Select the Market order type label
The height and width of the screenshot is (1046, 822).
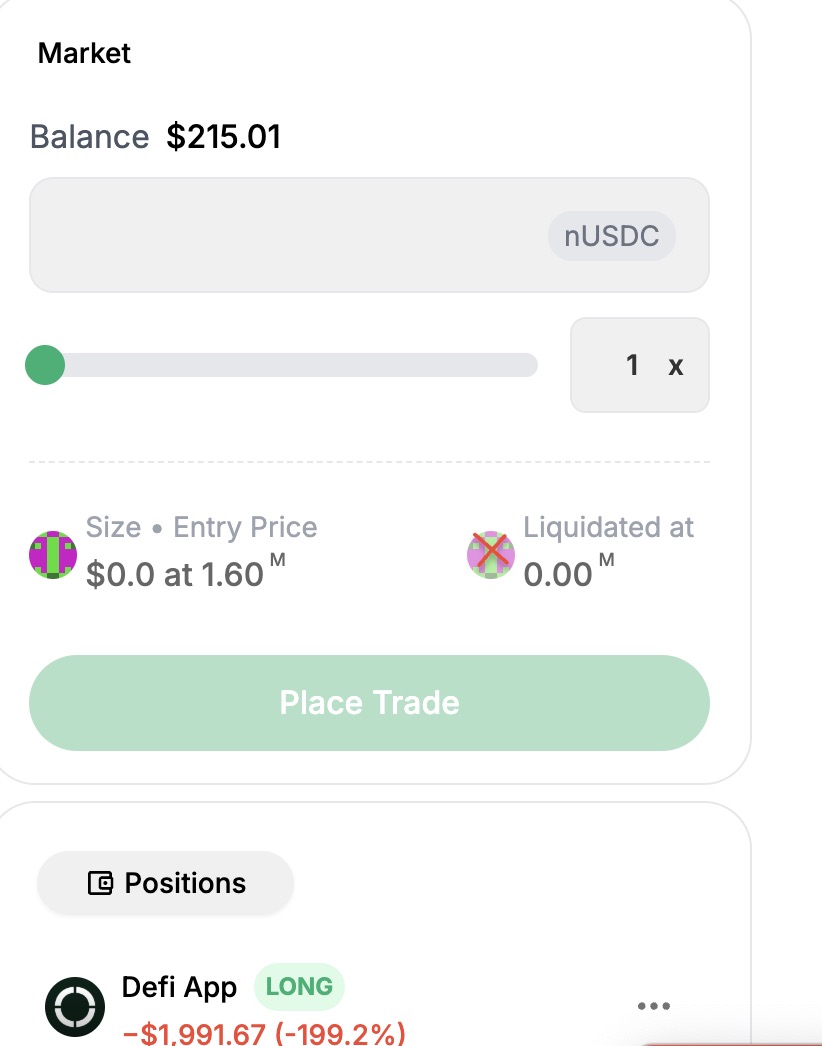tap(84, 53)
